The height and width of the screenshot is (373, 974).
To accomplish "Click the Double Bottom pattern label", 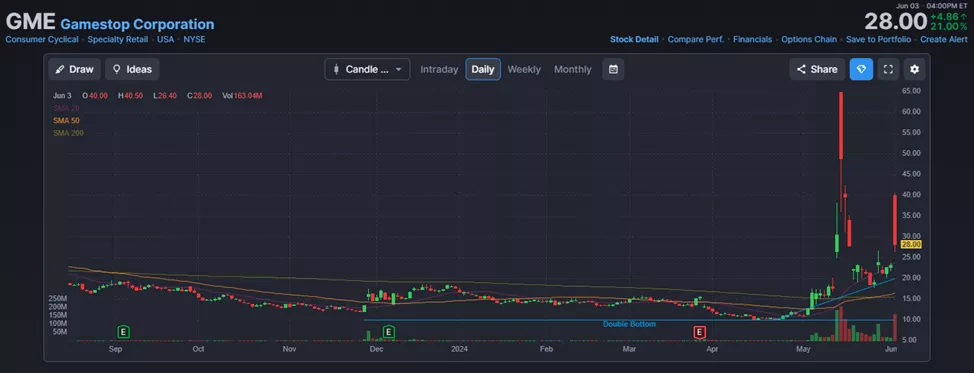I will [629, 324].
